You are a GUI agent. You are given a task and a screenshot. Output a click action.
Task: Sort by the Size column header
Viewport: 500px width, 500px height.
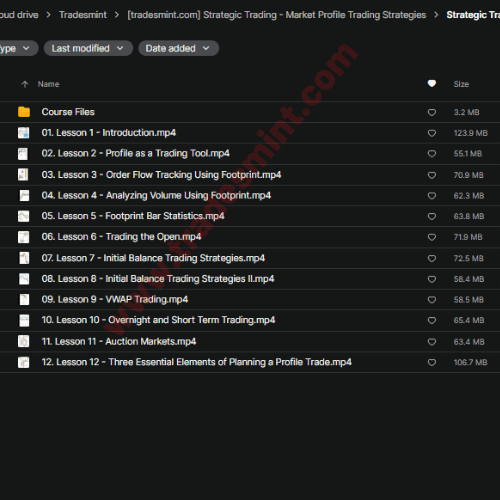tap(461, 84)
